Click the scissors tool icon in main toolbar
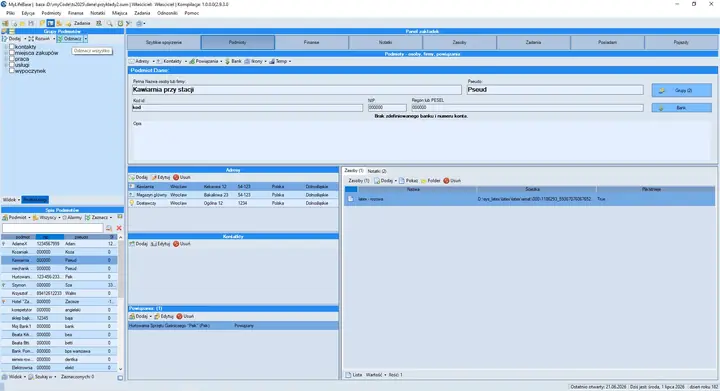 (129, 23)
